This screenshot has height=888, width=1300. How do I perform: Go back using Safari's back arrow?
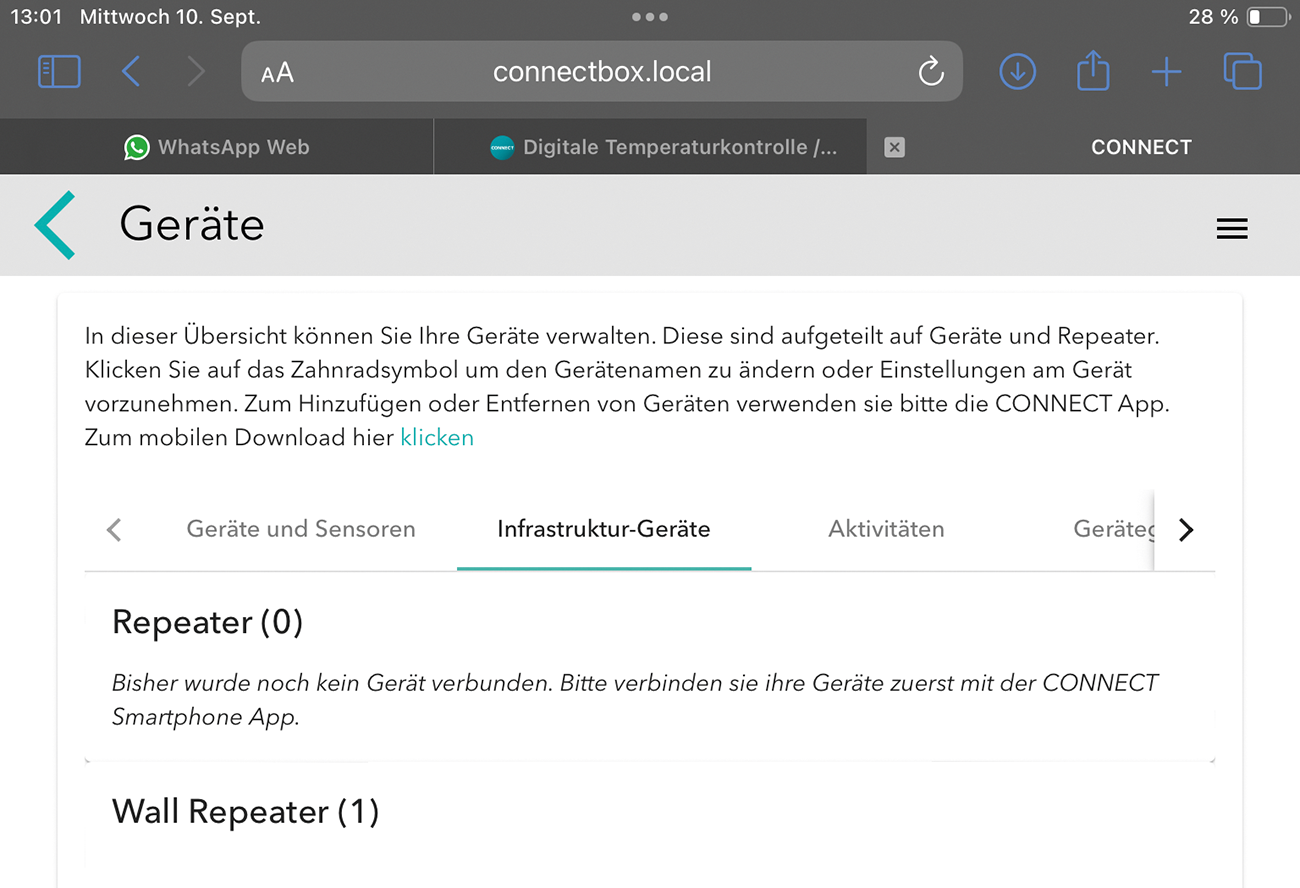click(131, 72)
